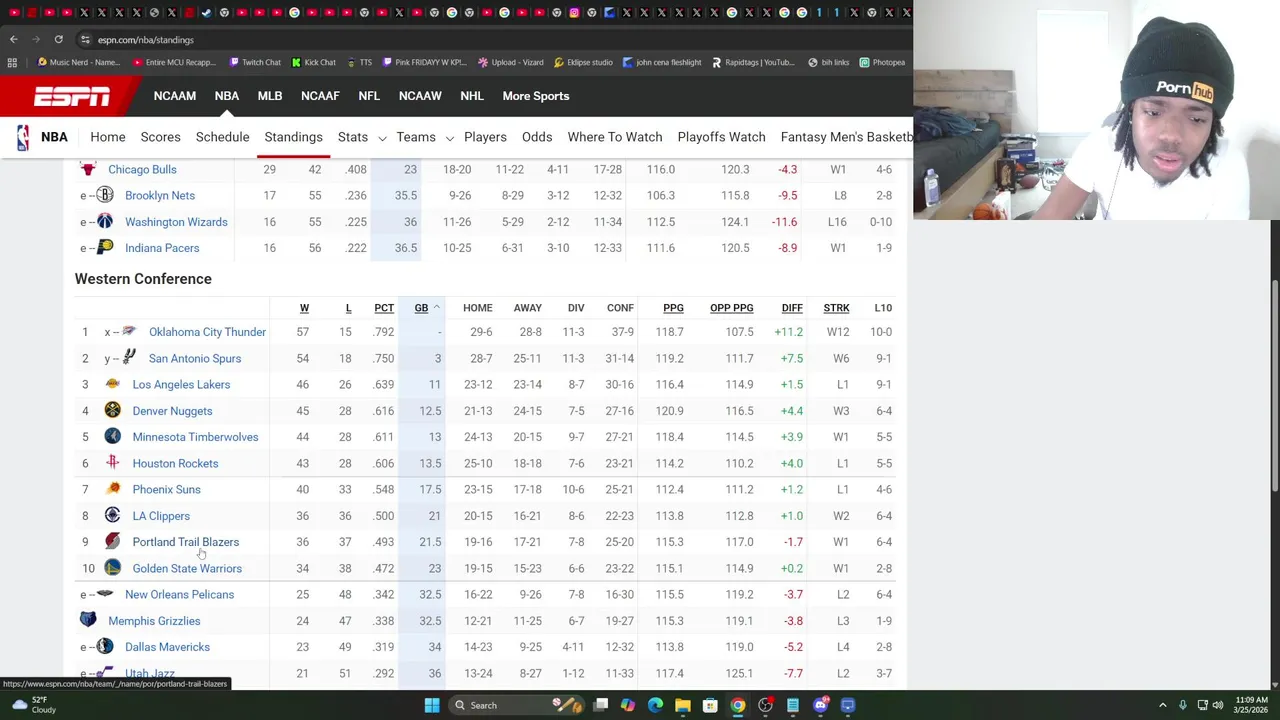Image resolution: width=1280 pixels, height=720 pixels.
Task: Click the Portland Trail Blazers logo
Action: pos(112,542)
